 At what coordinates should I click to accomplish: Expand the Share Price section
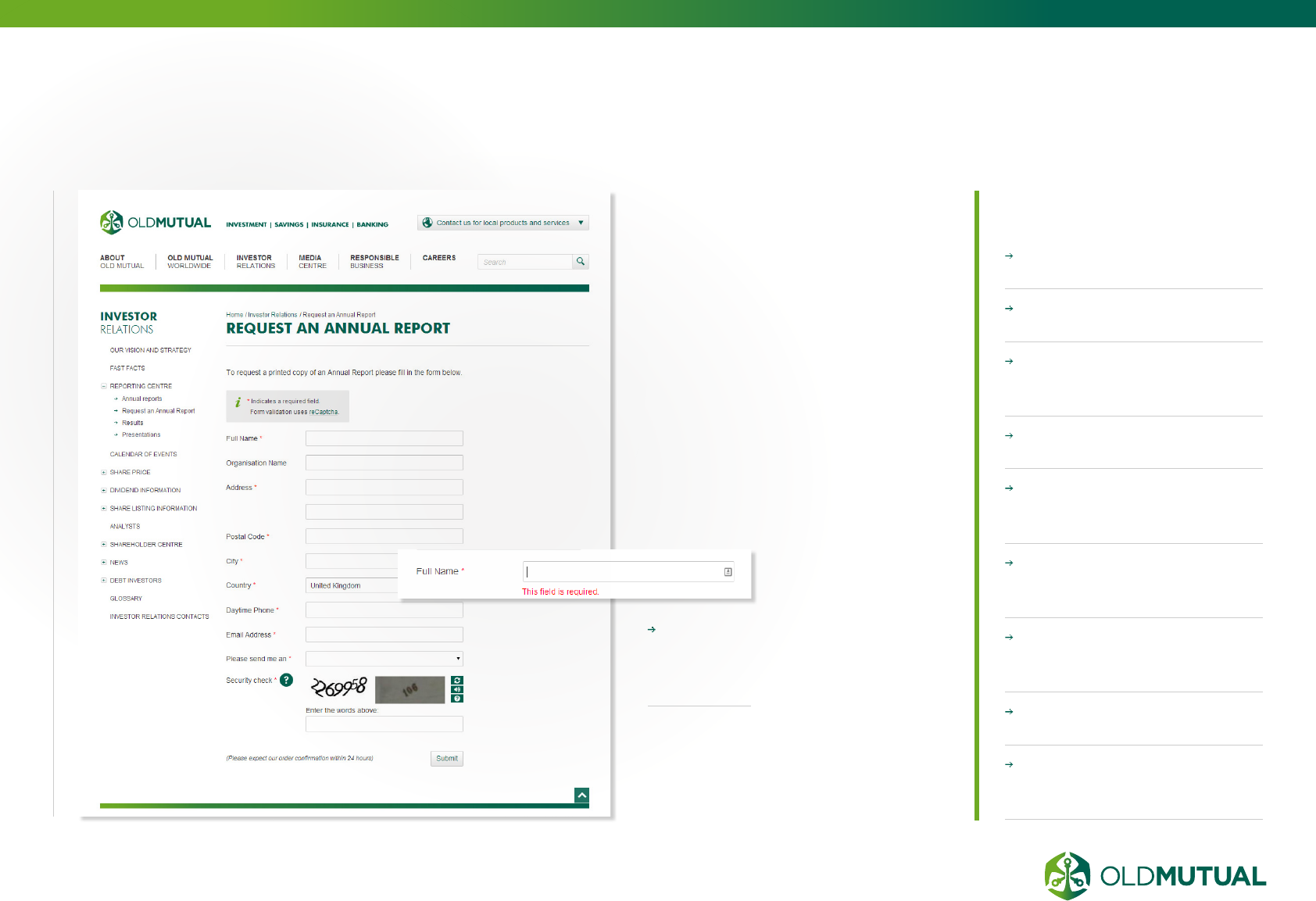click(x=103, y=472)
